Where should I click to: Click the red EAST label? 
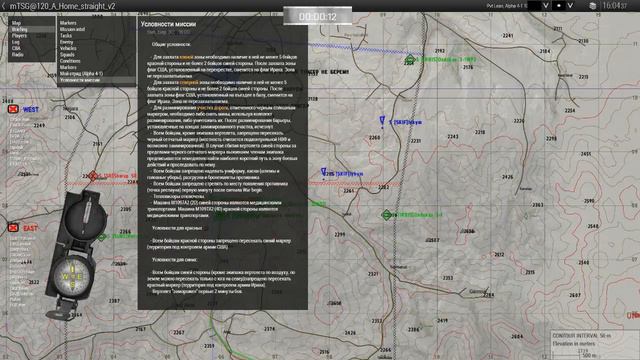pos(30,228)
